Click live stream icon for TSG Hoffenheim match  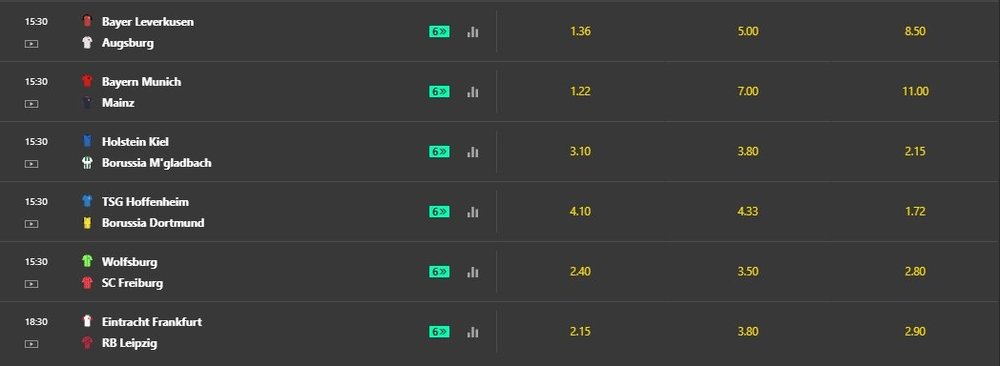[x=31, y=224]
